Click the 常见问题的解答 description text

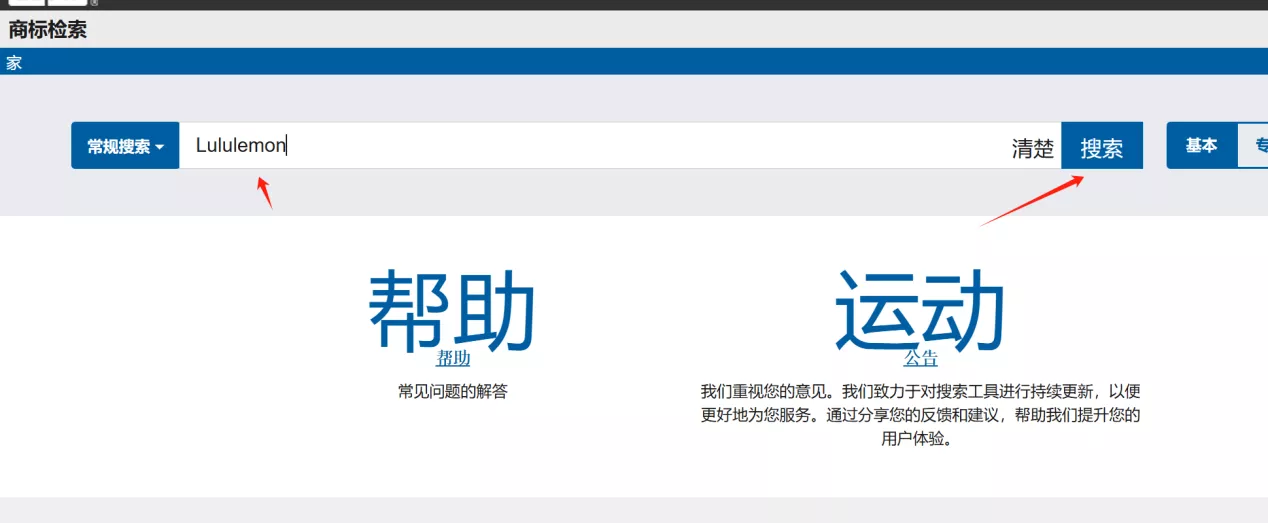pos(453,391)
